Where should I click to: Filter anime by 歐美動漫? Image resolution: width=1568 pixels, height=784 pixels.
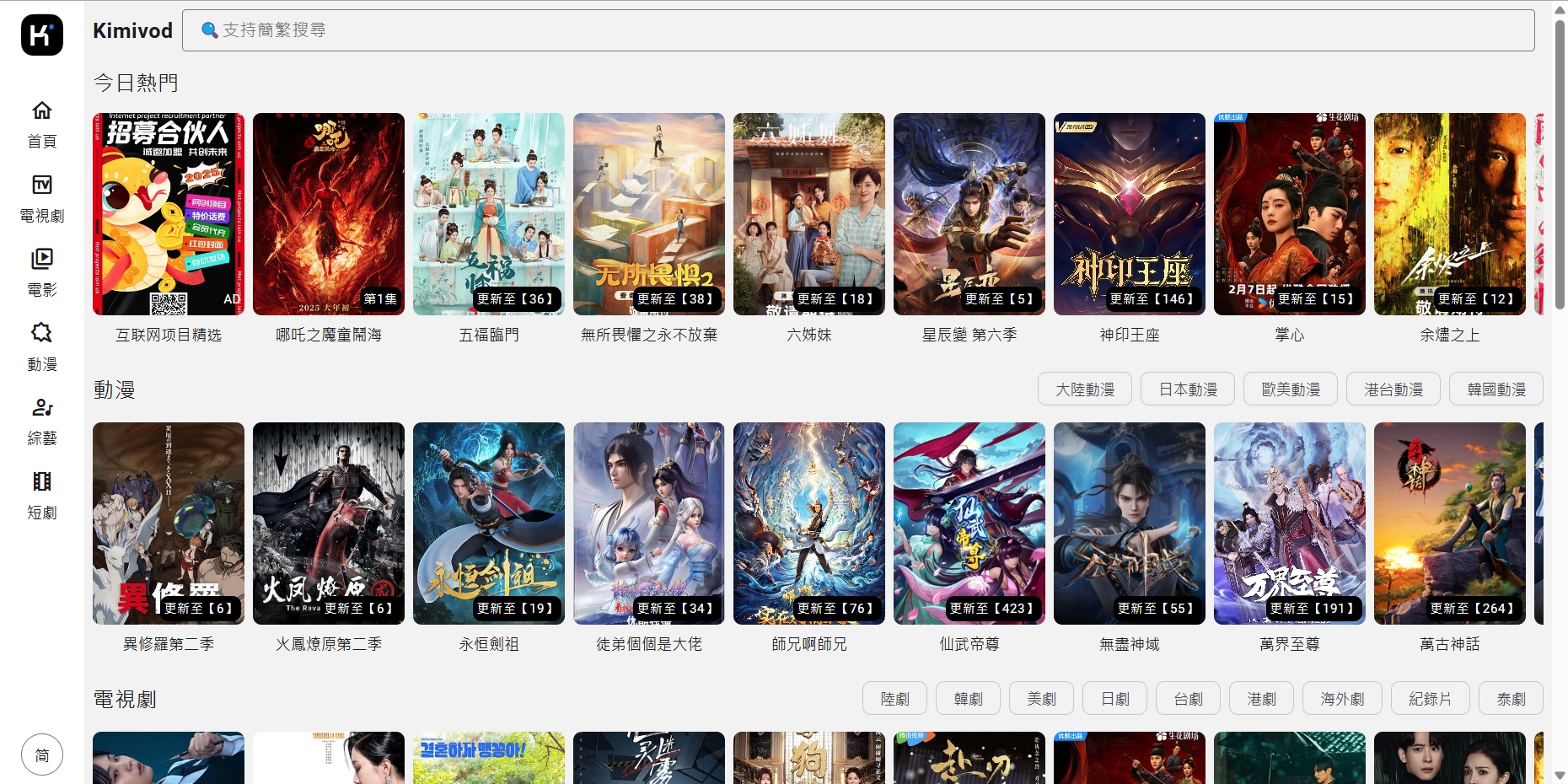pos(1291,389)
